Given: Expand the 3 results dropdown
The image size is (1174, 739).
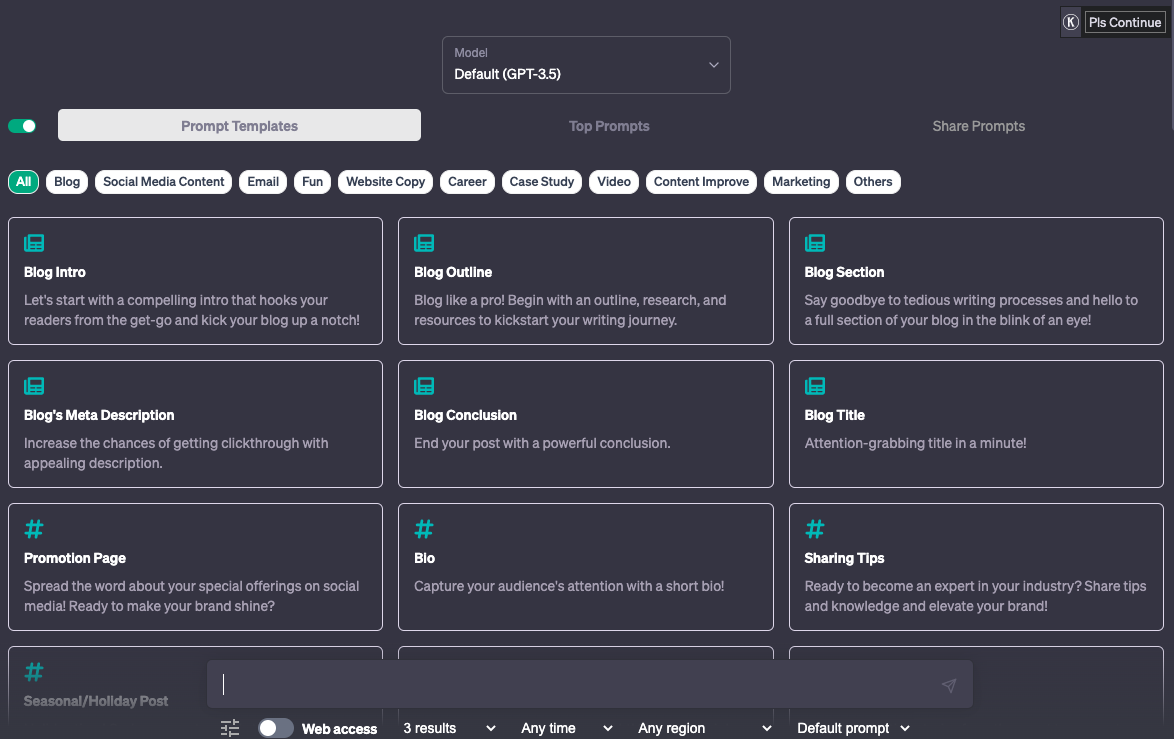Looking at the screenshot, I should (449, 728).
